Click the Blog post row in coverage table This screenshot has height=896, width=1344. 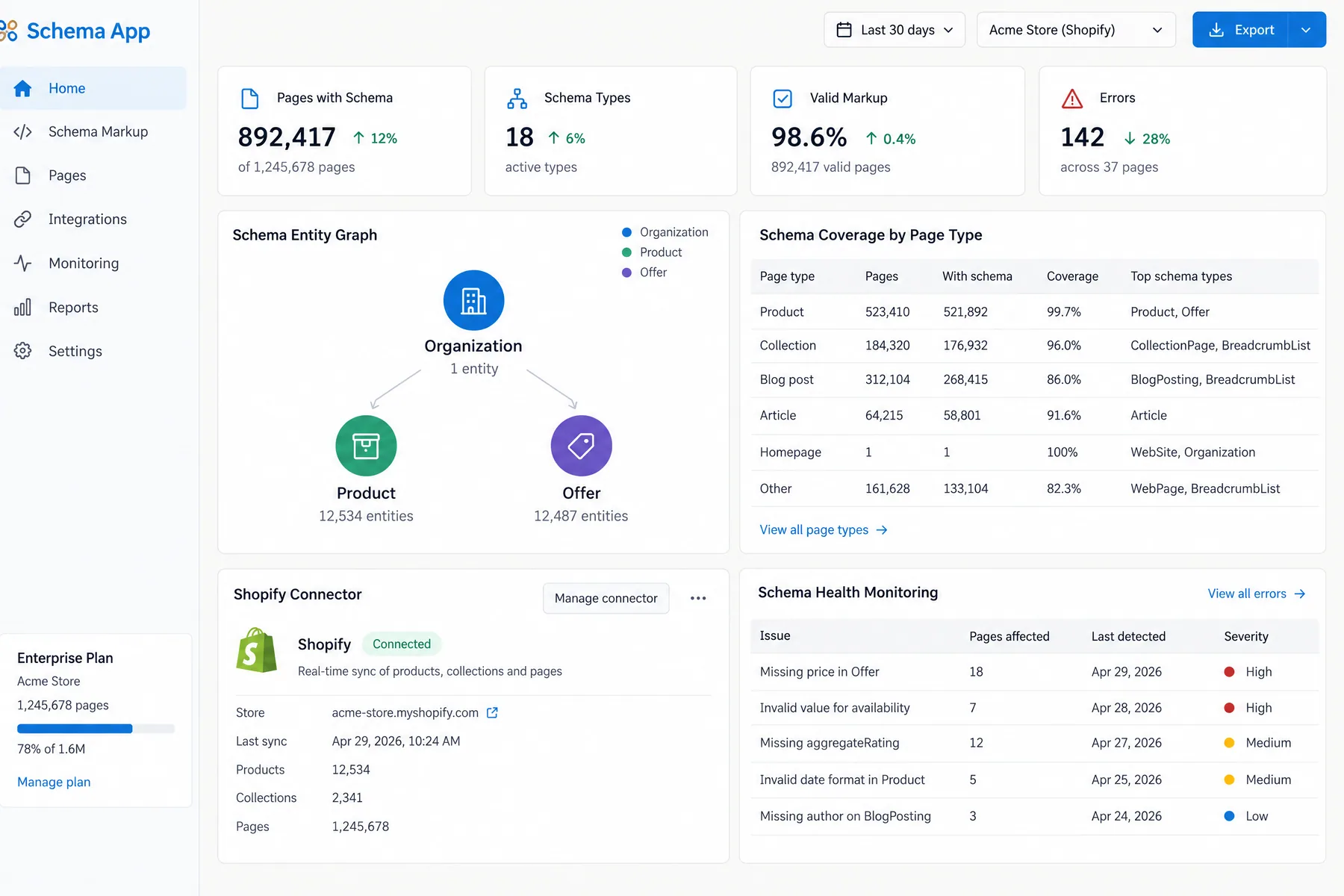[1034, 379]
